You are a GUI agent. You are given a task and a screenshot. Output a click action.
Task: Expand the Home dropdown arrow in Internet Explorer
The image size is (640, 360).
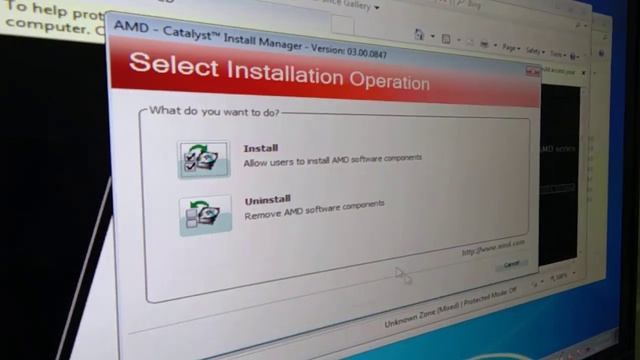(432, 36)
